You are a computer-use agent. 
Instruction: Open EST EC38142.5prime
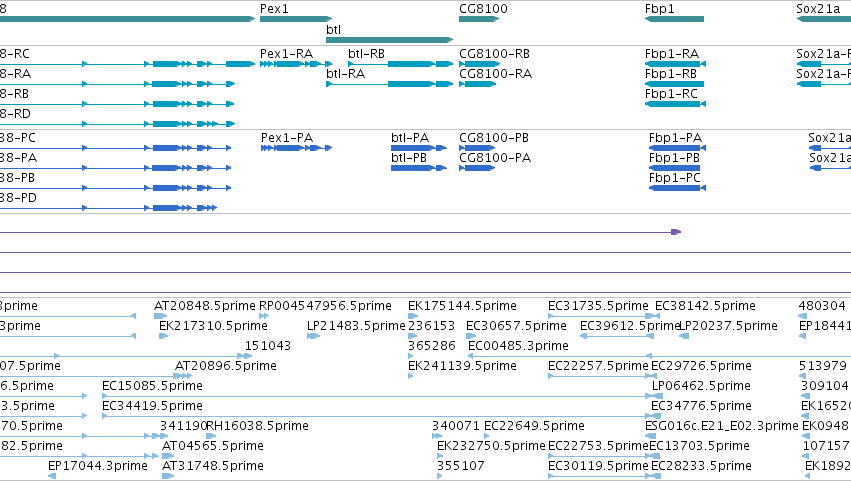pos(705,306)
